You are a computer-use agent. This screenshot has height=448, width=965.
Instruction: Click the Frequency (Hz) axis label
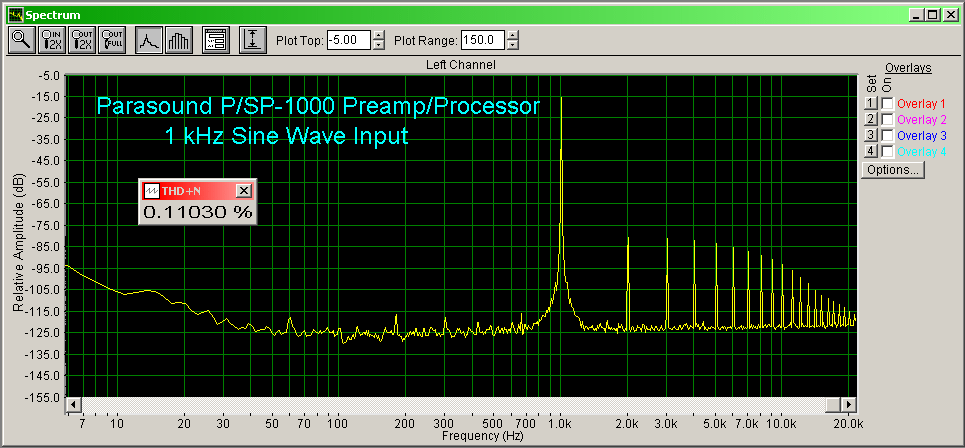coord(482,436)
